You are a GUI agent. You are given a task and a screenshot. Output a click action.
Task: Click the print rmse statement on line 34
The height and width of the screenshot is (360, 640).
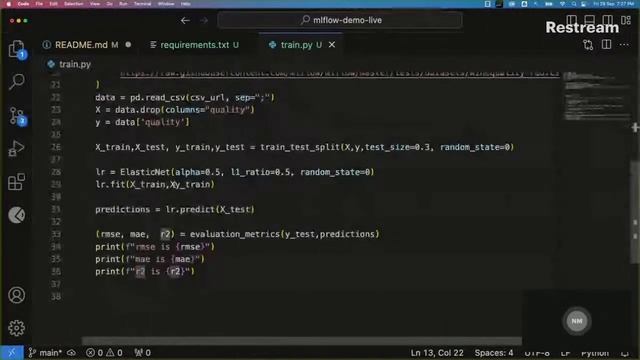coord(155,247)
